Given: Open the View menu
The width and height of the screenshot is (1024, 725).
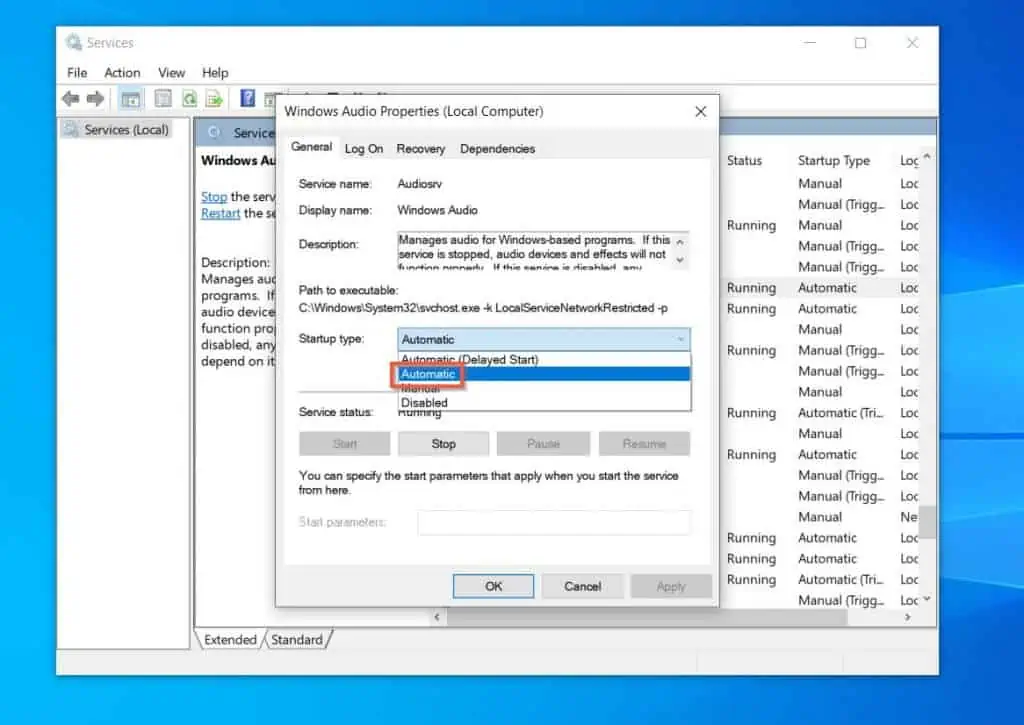Looking at the screenshot, I should [171, 72].
